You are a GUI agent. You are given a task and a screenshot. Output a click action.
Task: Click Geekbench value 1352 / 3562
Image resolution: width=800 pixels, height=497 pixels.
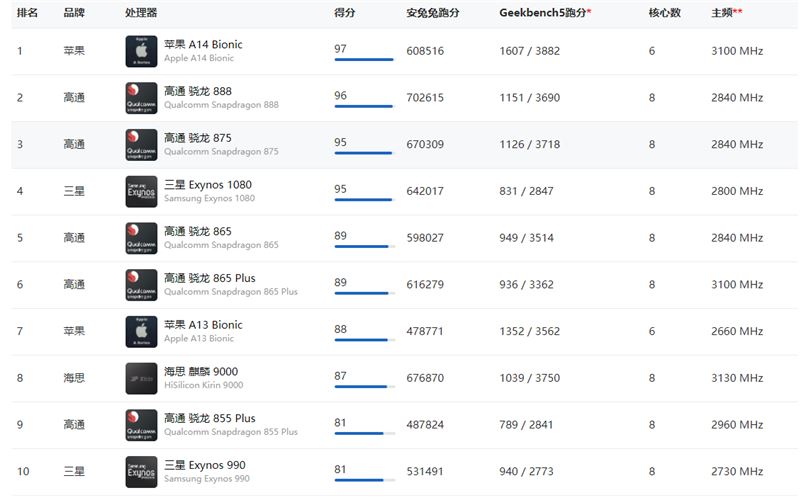click(530, 332)
